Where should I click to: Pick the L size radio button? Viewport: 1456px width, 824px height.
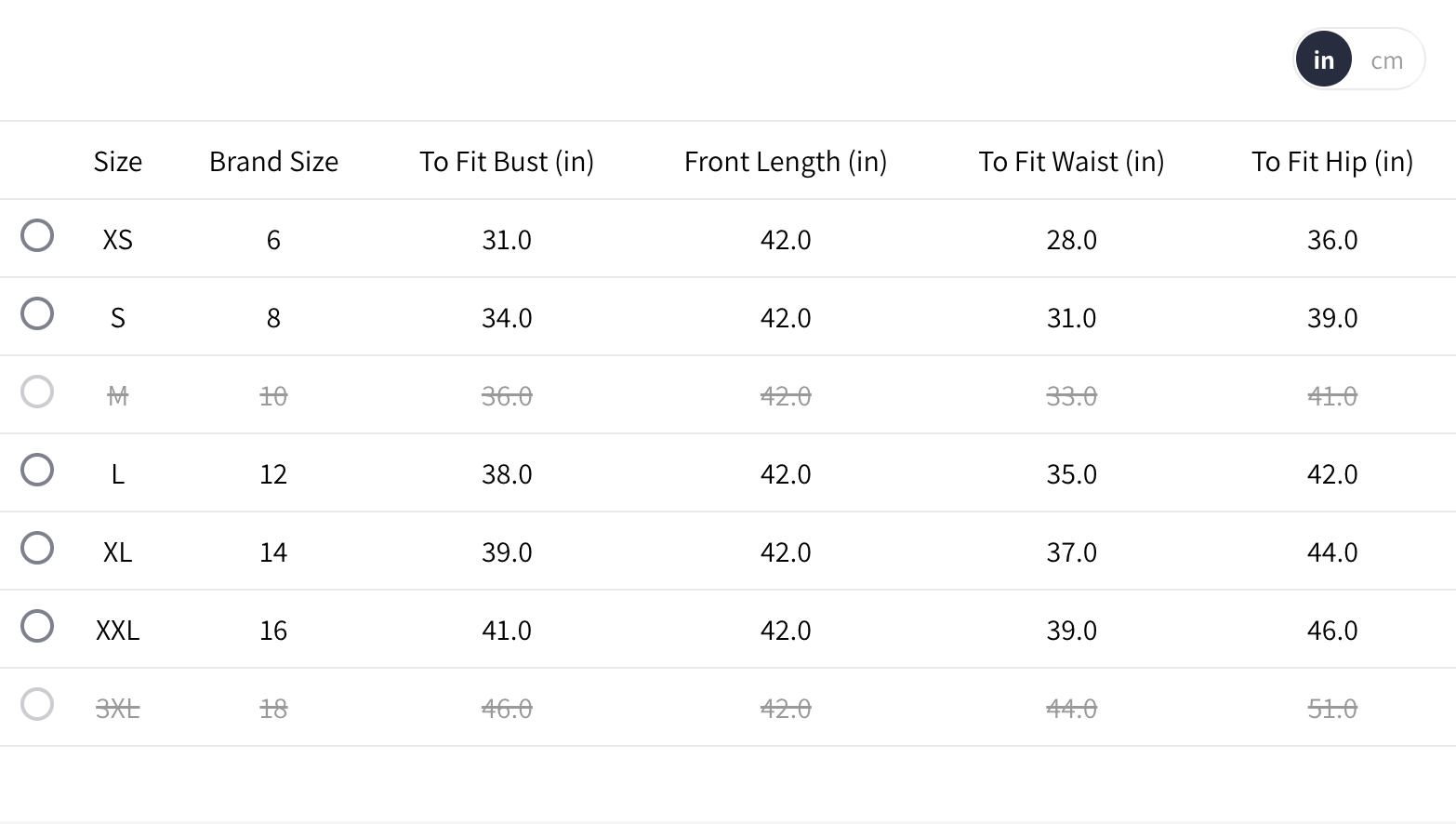[x=37, y=470]
